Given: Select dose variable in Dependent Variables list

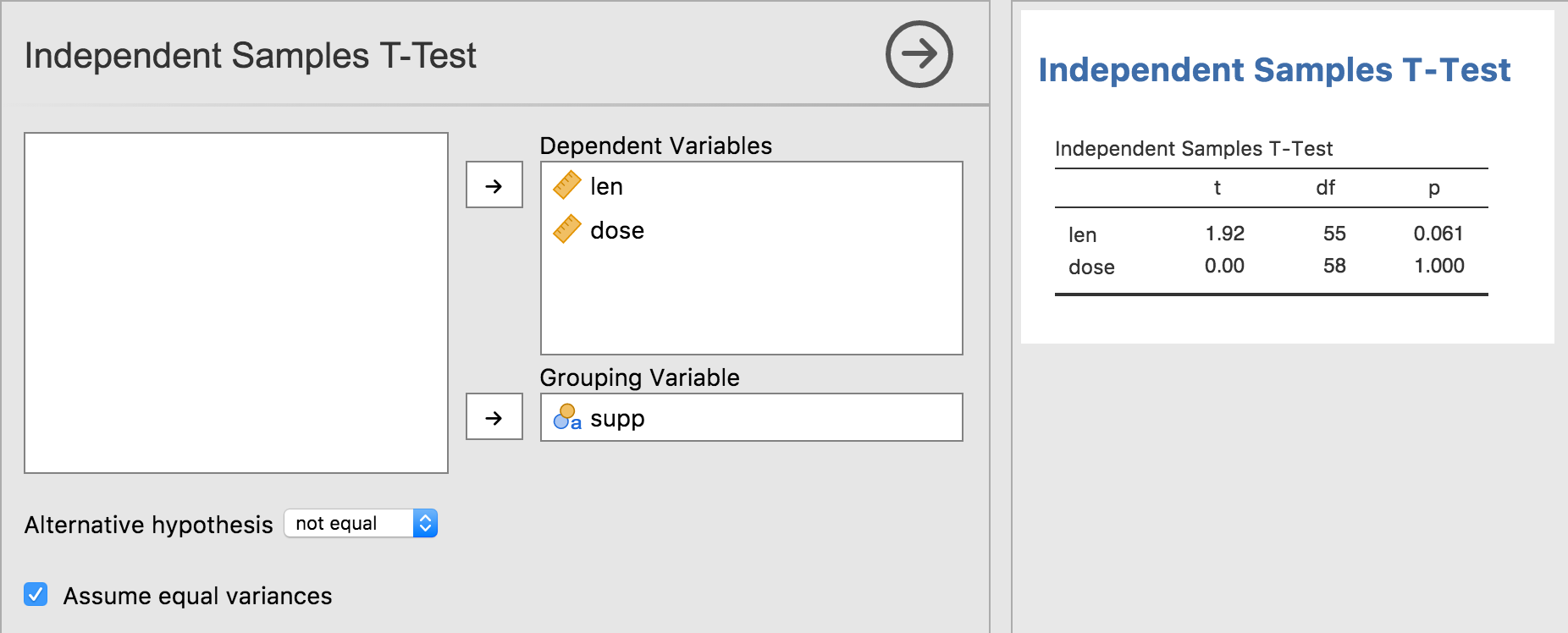Looking at the screenshot, I should (x=617, y=230).
